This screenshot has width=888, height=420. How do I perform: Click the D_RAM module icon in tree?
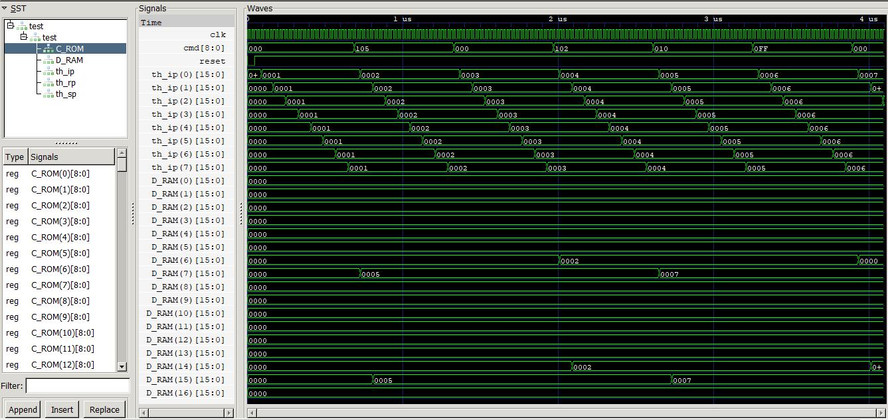[47, 60]
